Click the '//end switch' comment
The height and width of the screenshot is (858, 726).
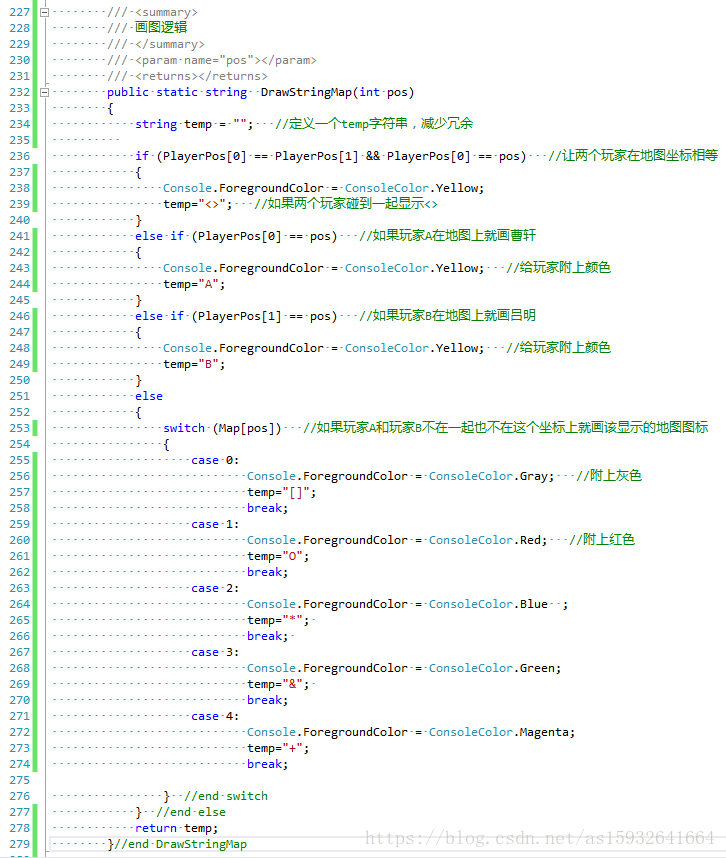pyautogui.click(x=226, y=796)
